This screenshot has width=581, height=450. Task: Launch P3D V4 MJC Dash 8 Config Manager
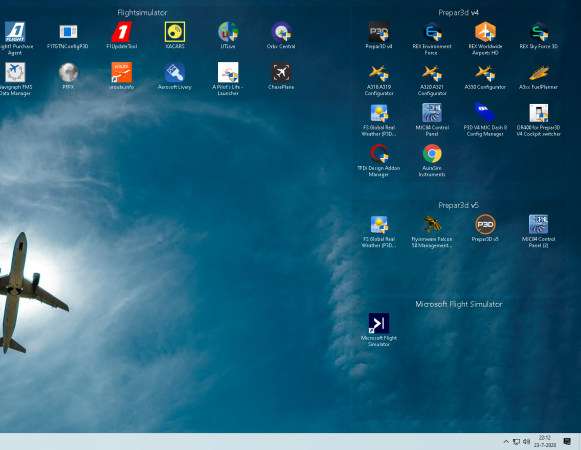(485, 113)
